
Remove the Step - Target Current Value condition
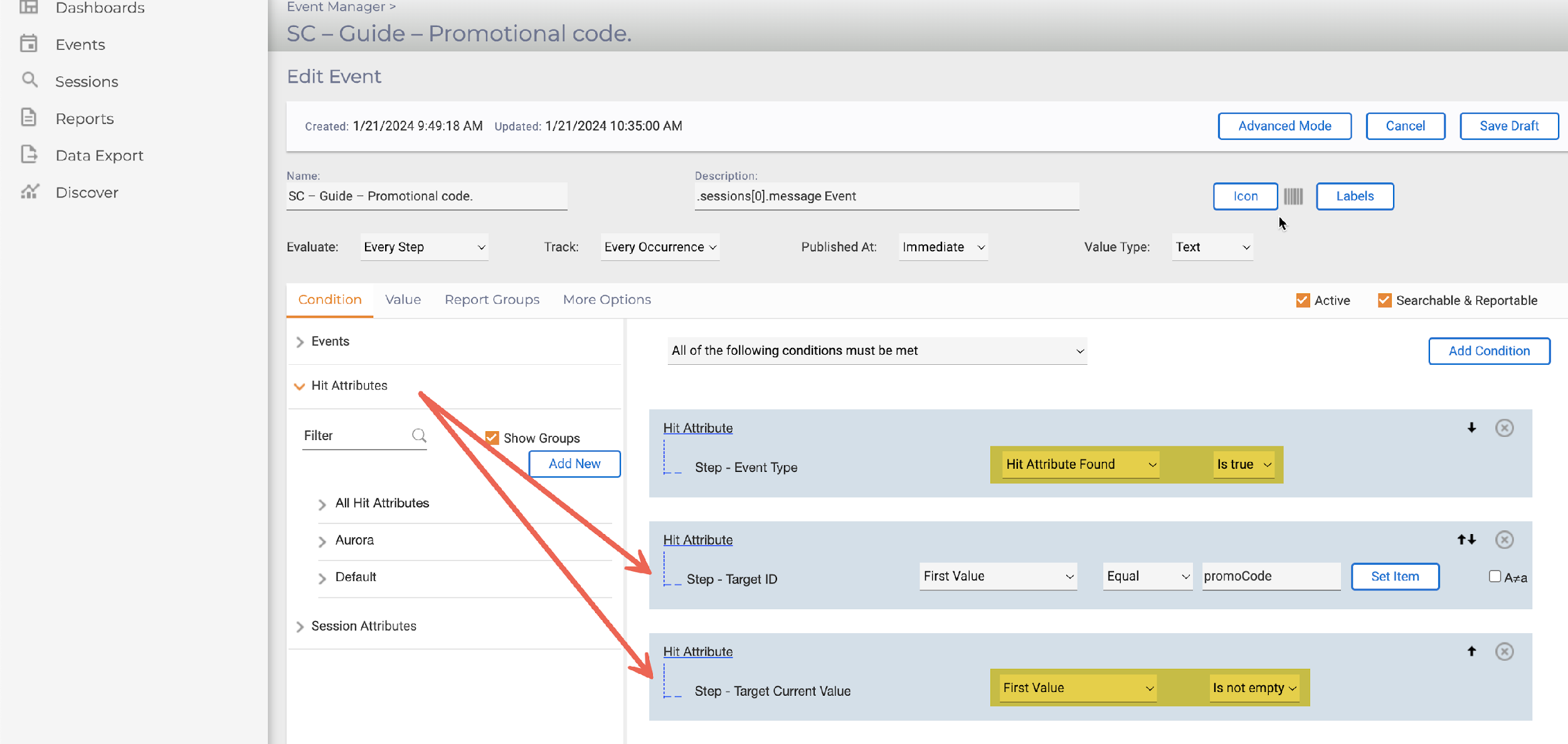point(1504,652)
